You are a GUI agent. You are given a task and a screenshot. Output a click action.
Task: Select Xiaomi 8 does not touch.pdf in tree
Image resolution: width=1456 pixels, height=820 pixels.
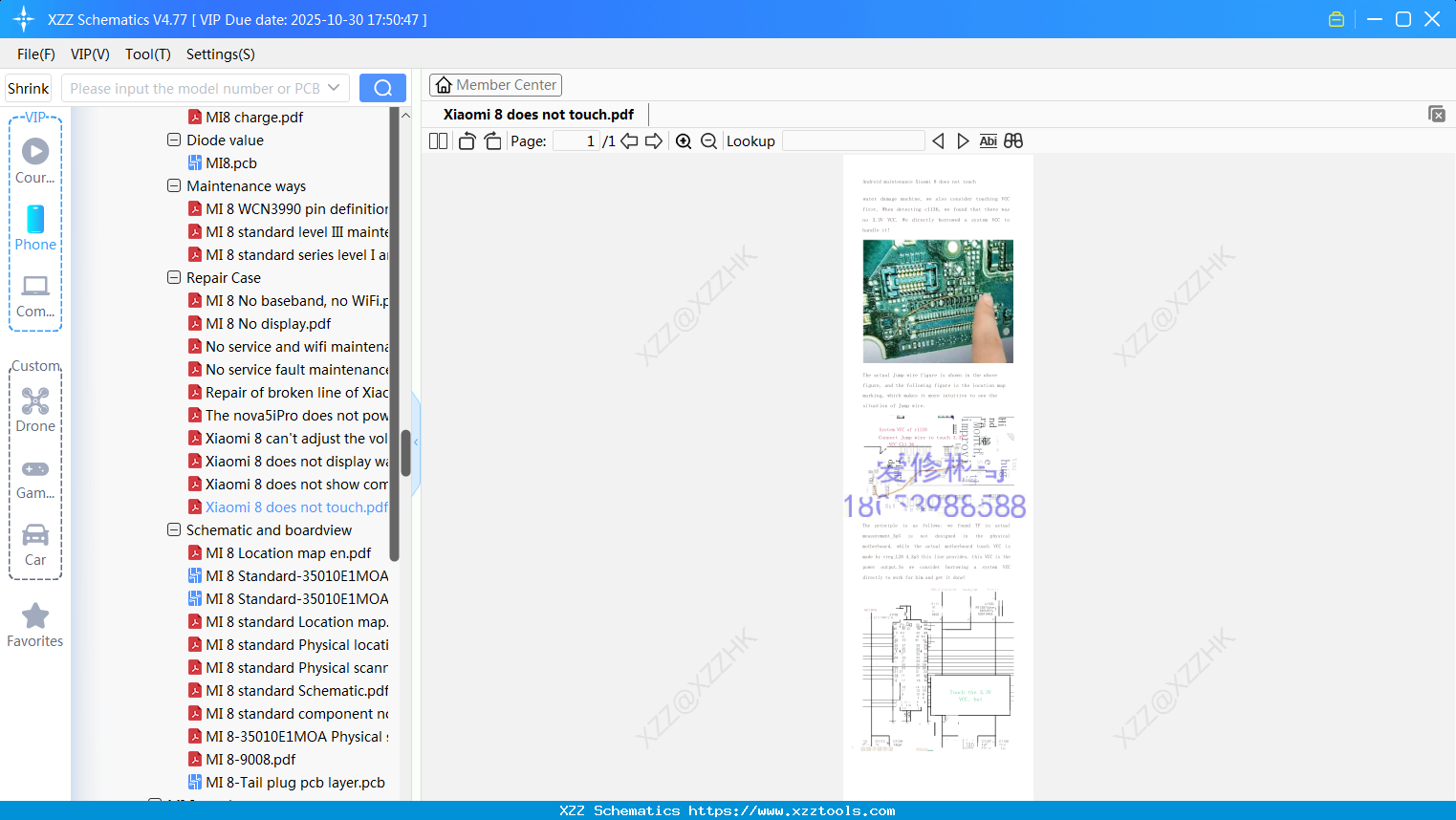pos(288,507)
